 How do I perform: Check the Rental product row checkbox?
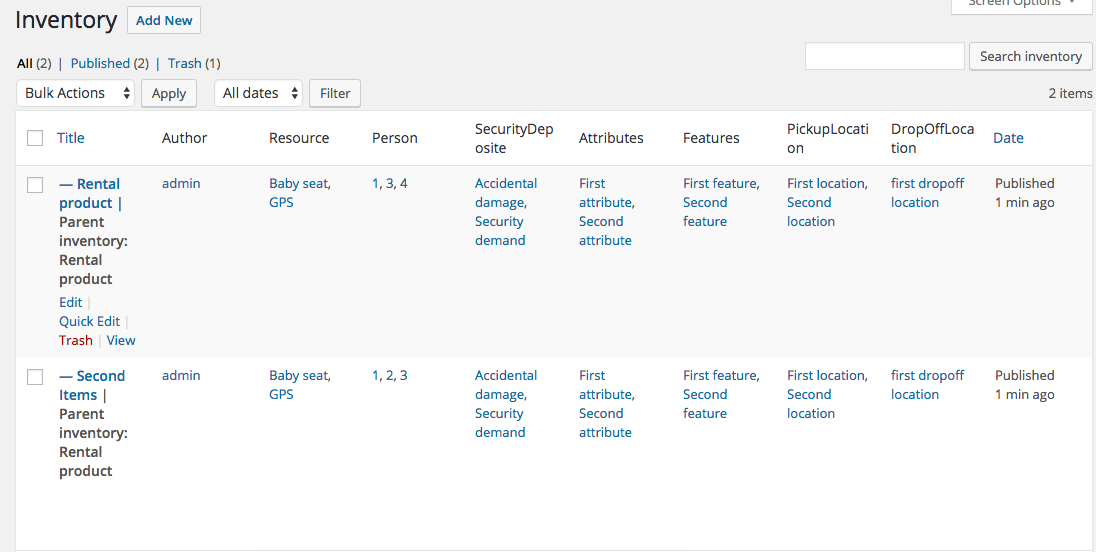point(35,185)
